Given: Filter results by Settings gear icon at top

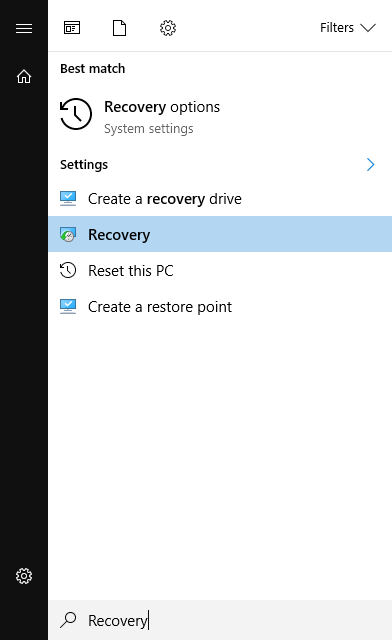Looking at the screenshot, I should point(168,28).
